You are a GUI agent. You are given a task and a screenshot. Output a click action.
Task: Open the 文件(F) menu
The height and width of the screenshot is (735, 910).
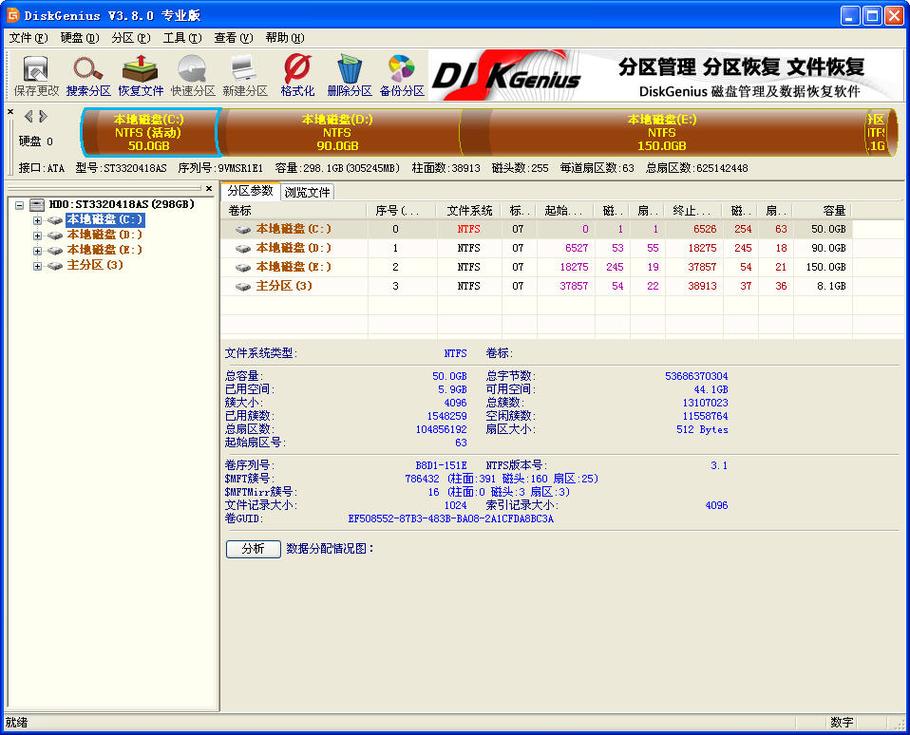[28, 38]
